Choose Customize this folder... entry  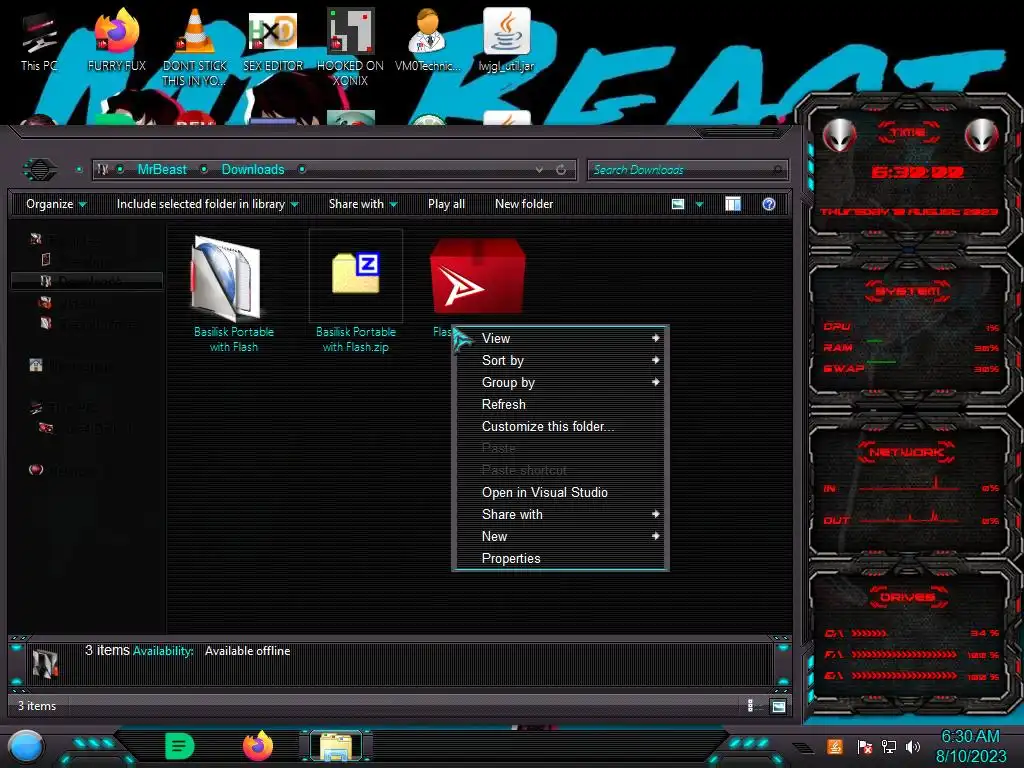click(560, 426)
